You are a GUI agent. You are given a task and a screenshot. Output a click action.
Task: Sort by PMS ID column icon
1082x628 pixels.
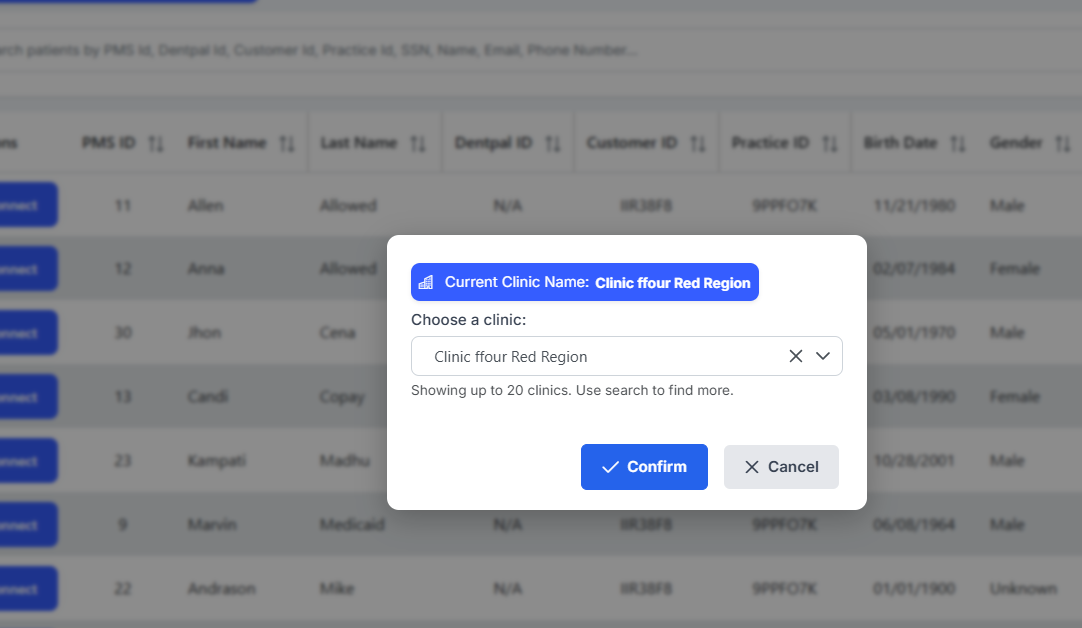point(155,144)
